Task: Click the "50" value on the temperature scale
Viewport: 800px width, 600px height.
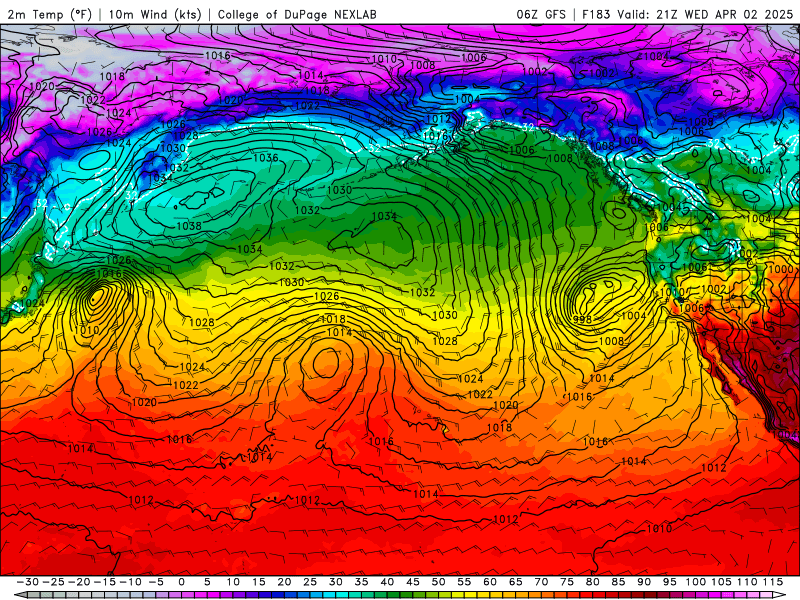Action: pos(438,582)
